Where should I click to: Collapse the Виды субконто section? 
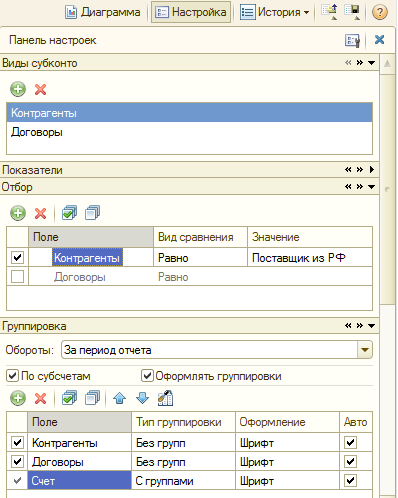point(371,63)
